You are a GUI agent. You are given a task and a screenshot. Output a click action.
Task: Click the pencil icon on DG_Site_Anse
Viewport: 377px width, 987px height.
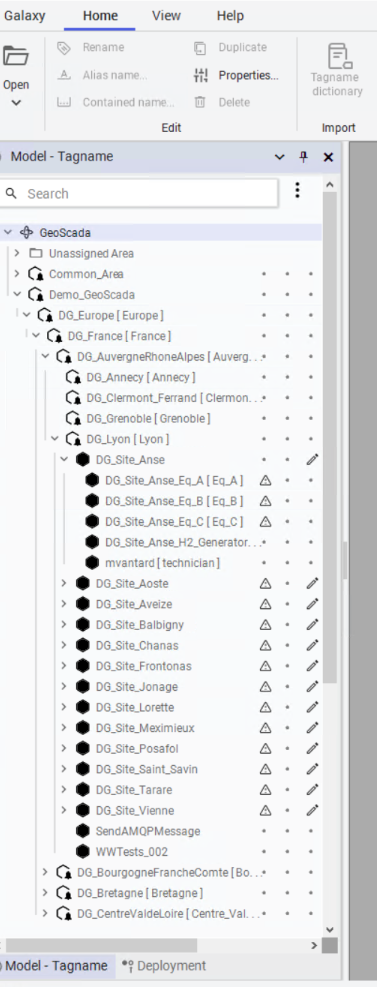[312, 460]
